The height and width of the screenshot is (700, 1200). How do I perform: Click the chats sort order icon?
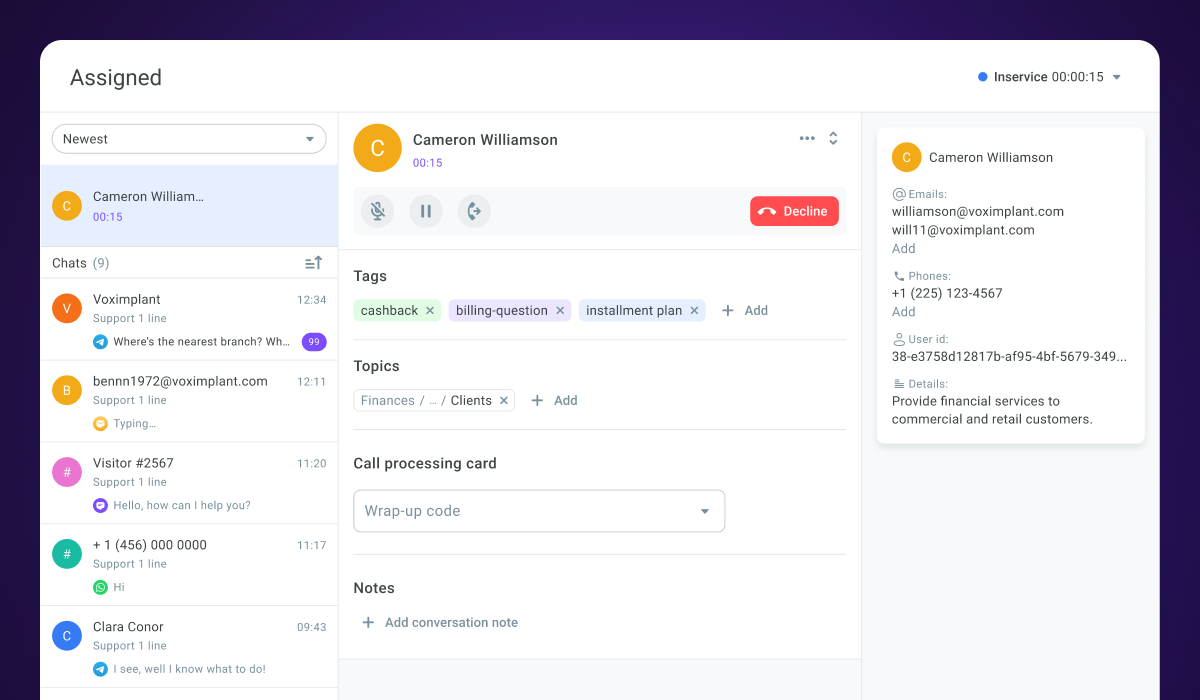click(x=313, y=263)
